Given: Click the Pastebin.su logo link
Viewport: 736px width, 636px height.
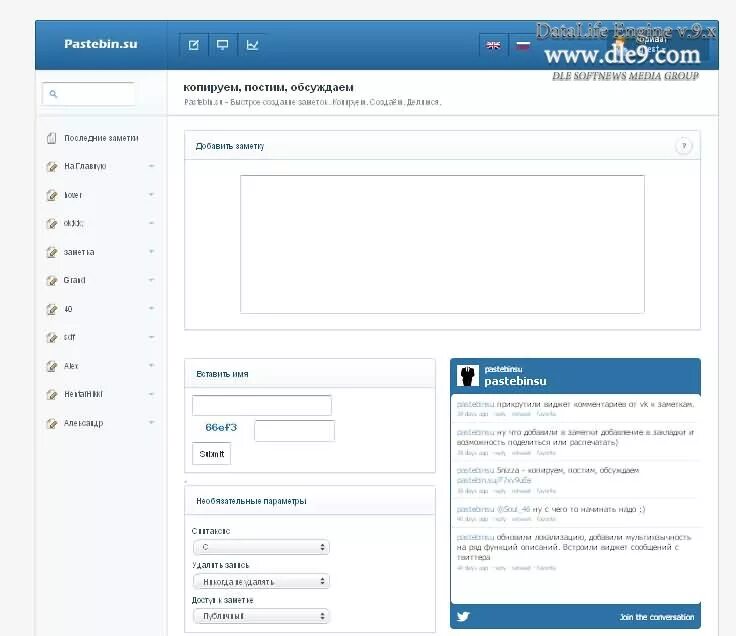Looking at the screenshot, I should coord(100,44).
